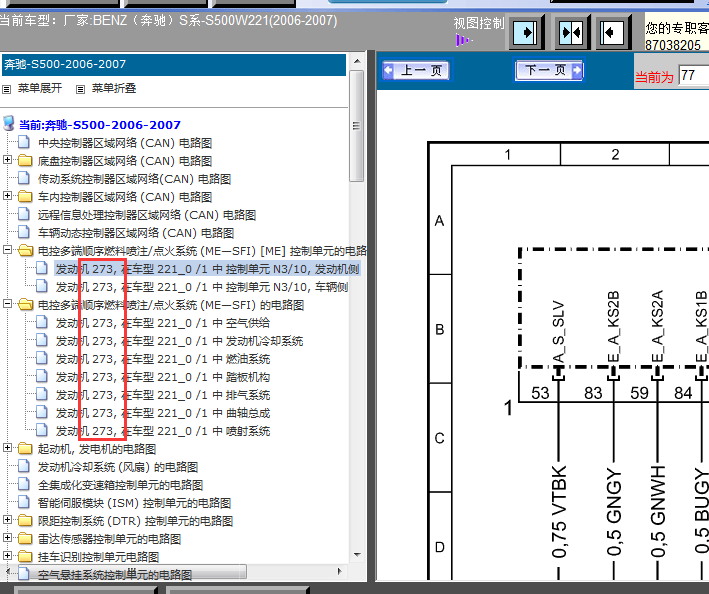Collapse the [ME] 控制单元的电路图 folder

tap(7, 250)
